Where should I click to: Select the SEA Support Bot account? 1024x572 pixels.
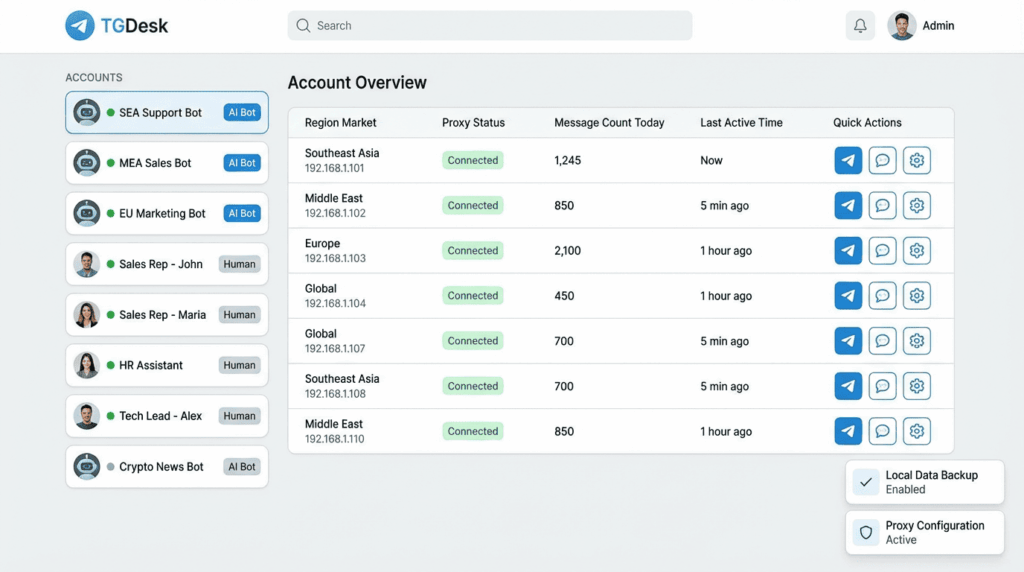167,112
